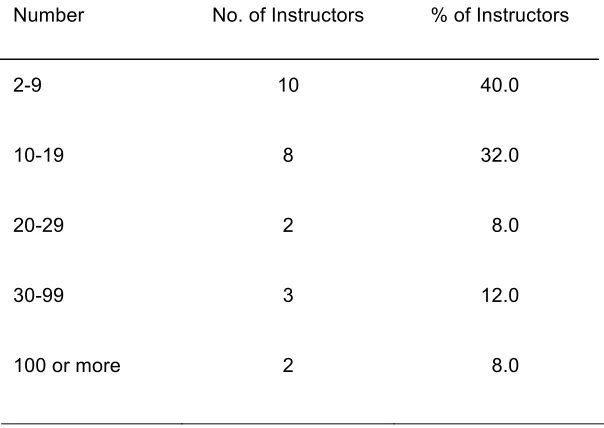Click instructor count 8 in 10-19 row
This screenshot has width=604, height=428.
tap(288, 155)
